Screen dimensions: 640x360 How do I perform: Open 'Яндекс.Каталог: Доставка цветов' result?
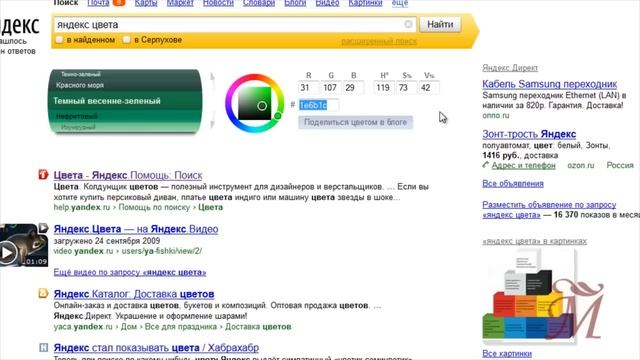(134, 294)
